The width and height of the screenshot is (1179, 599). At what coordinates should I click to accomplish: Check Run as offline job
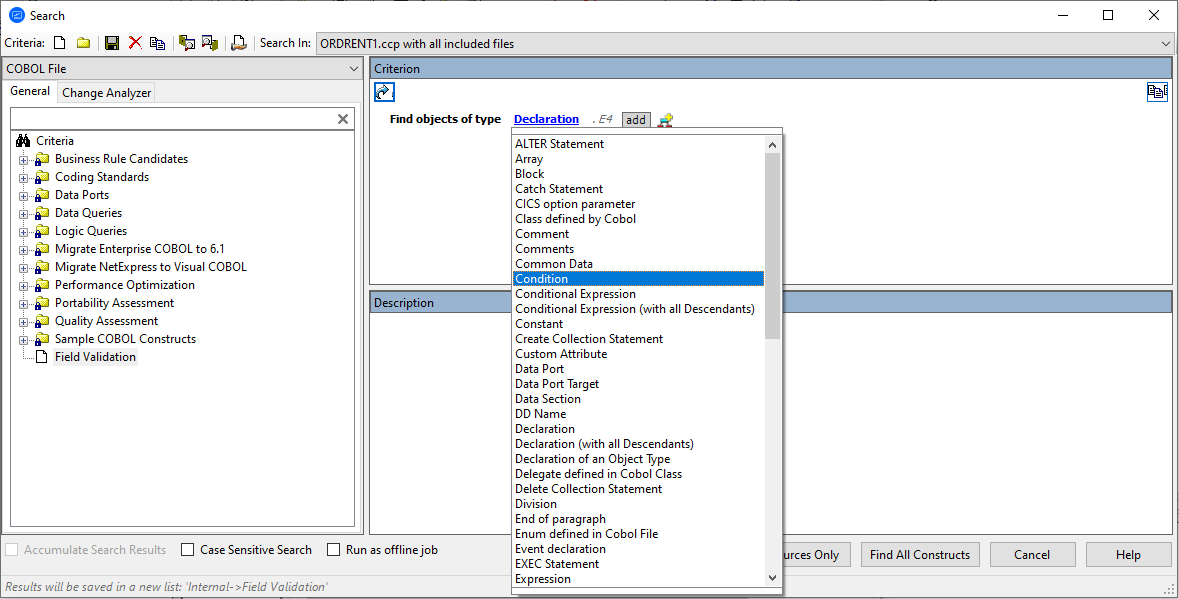click(x=334, y=549)
